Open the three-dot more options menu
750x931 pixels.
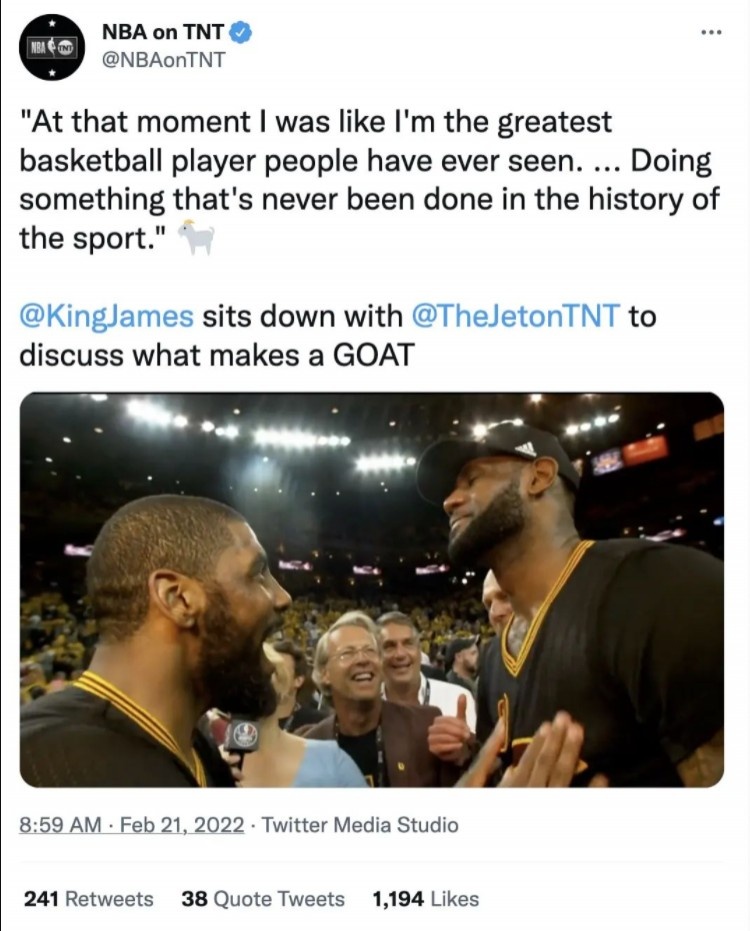coord(711,32)
